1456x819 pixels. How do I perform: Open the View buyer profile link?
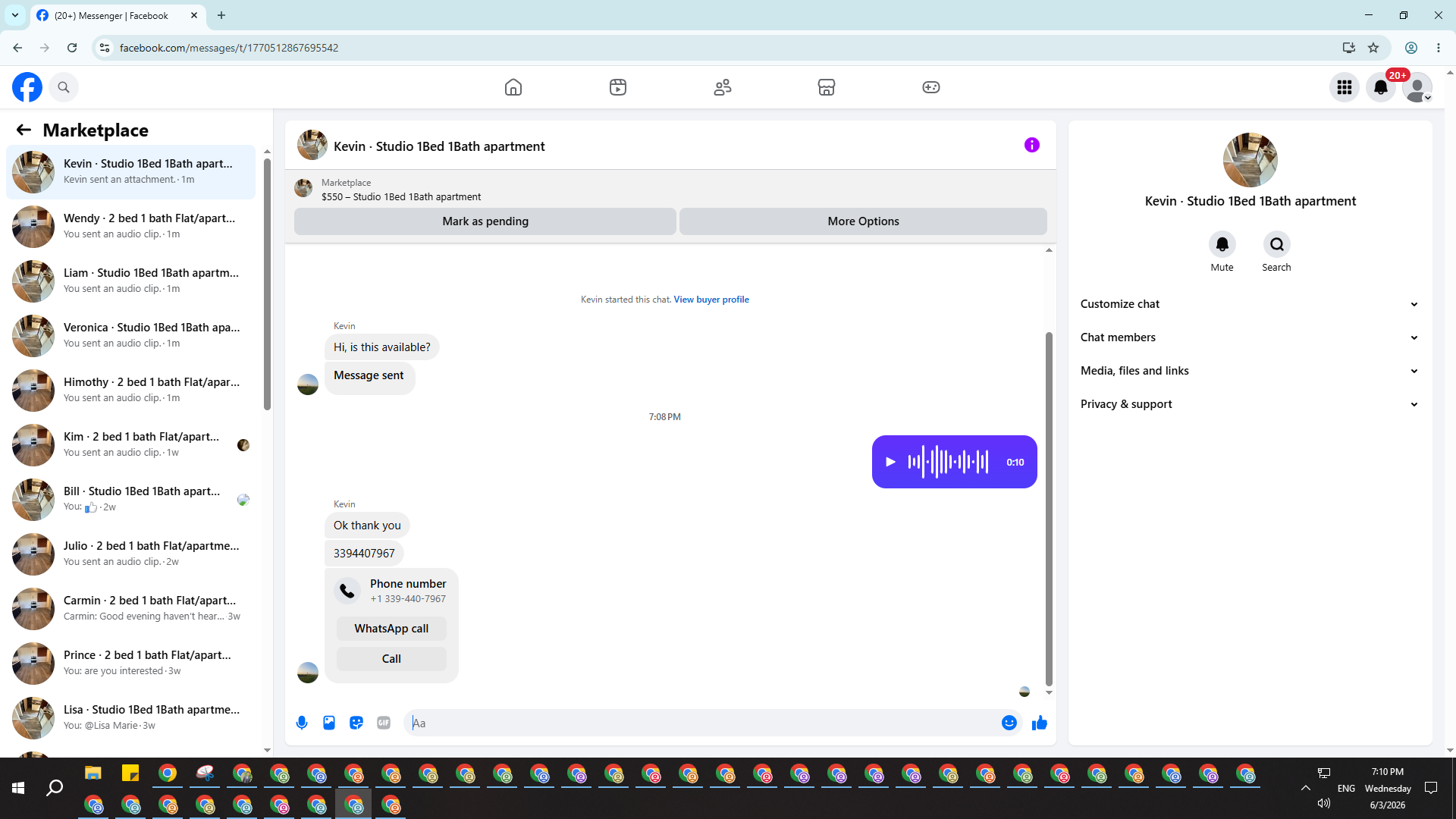711,300
